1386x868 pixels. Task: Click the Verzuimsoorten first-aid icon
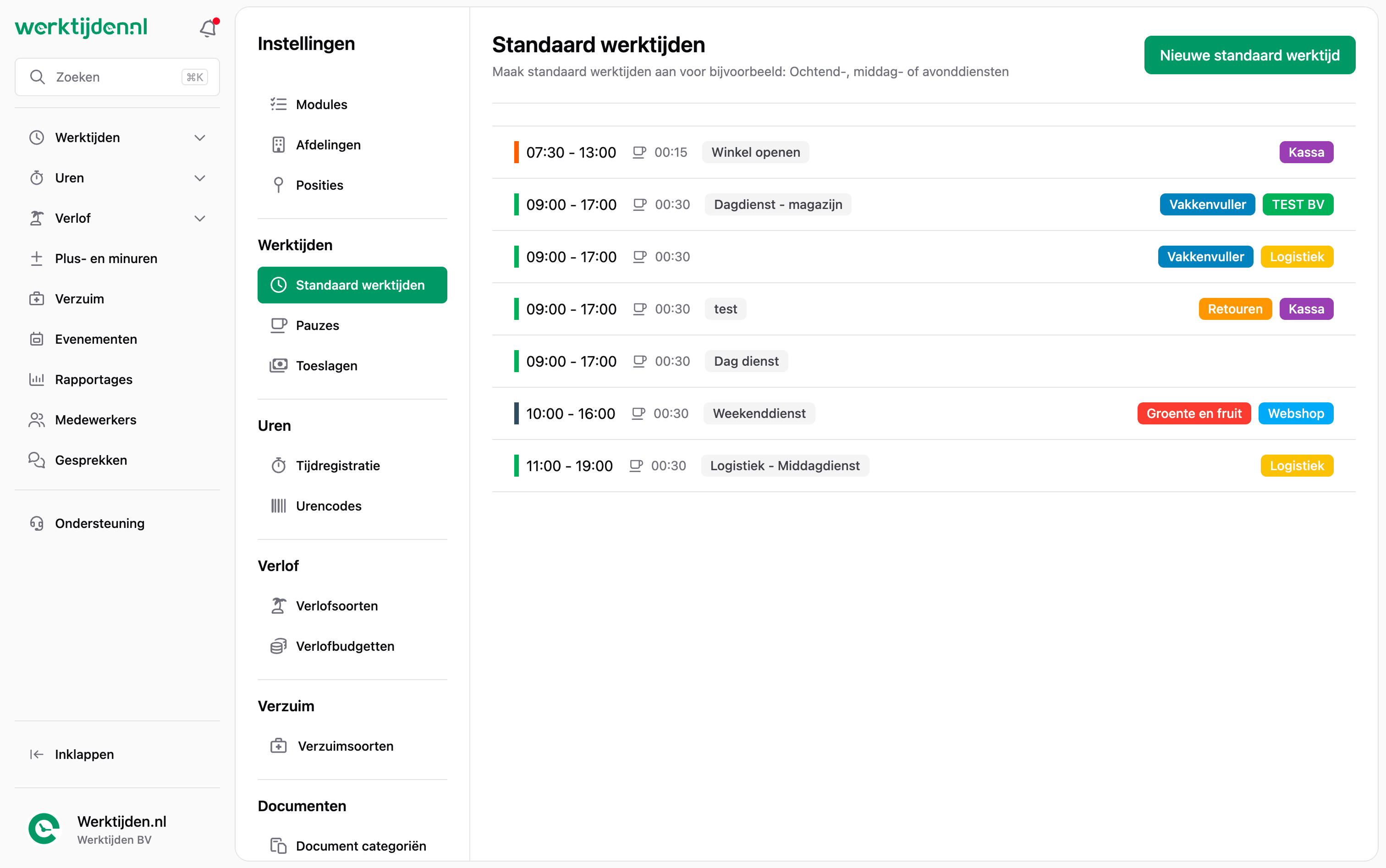[279, 746]
